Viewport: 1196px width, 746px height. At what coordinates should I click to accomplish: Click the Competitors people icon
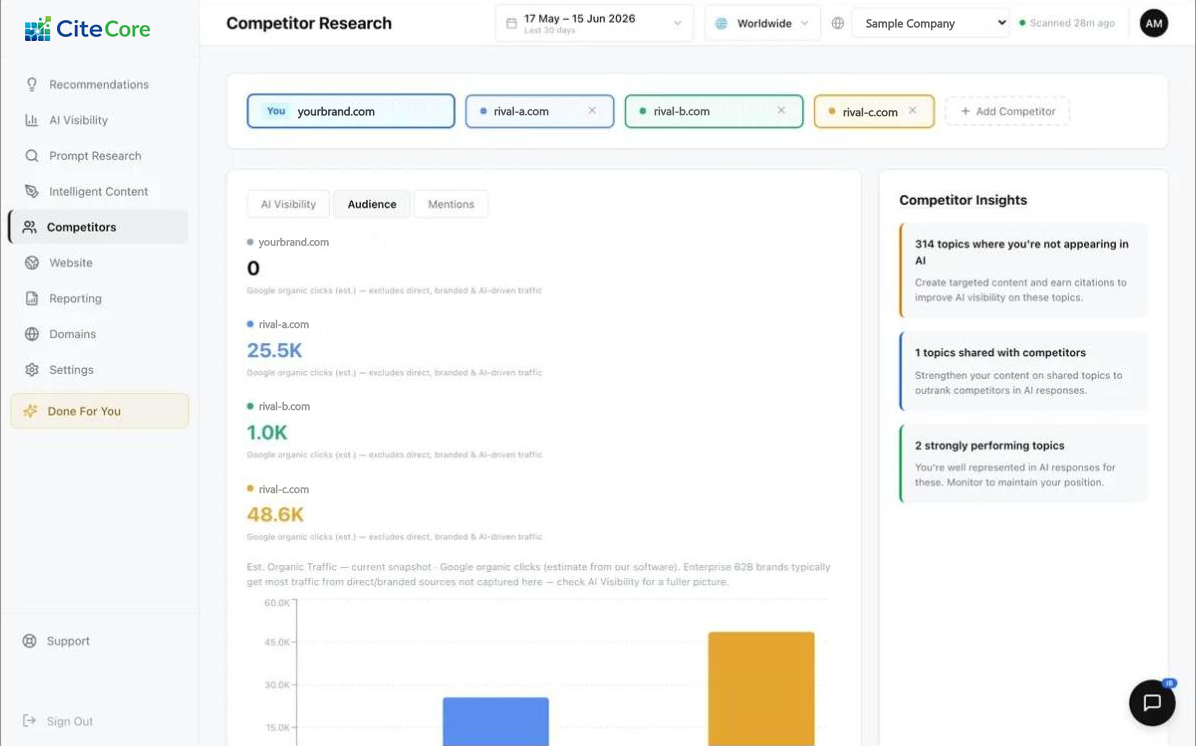(30, 227)
